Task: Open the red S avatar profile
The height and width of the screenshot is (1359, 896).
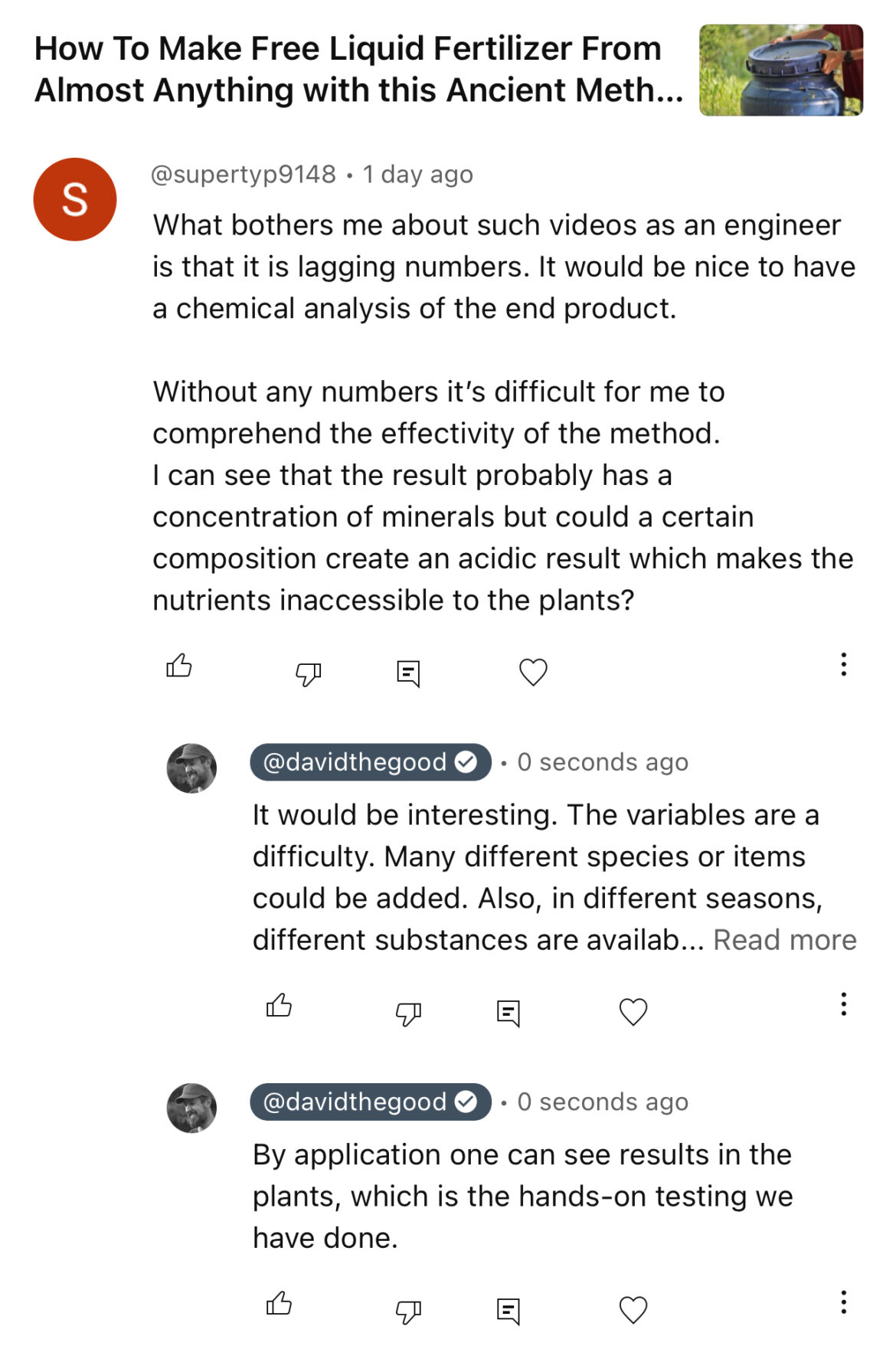Action: coord(75,199)
